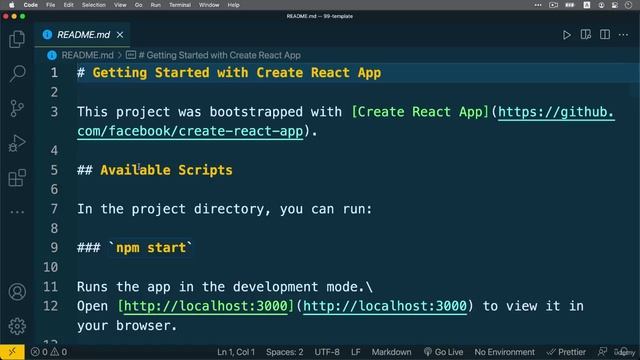
Task: Click the screen recording icon in menu bar
Action: (553, 5)
